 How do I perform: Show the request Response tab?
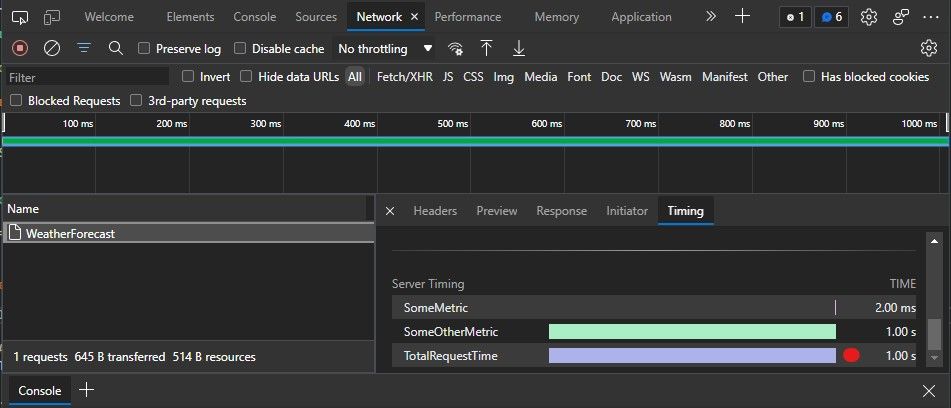click(x=562, y=211)
